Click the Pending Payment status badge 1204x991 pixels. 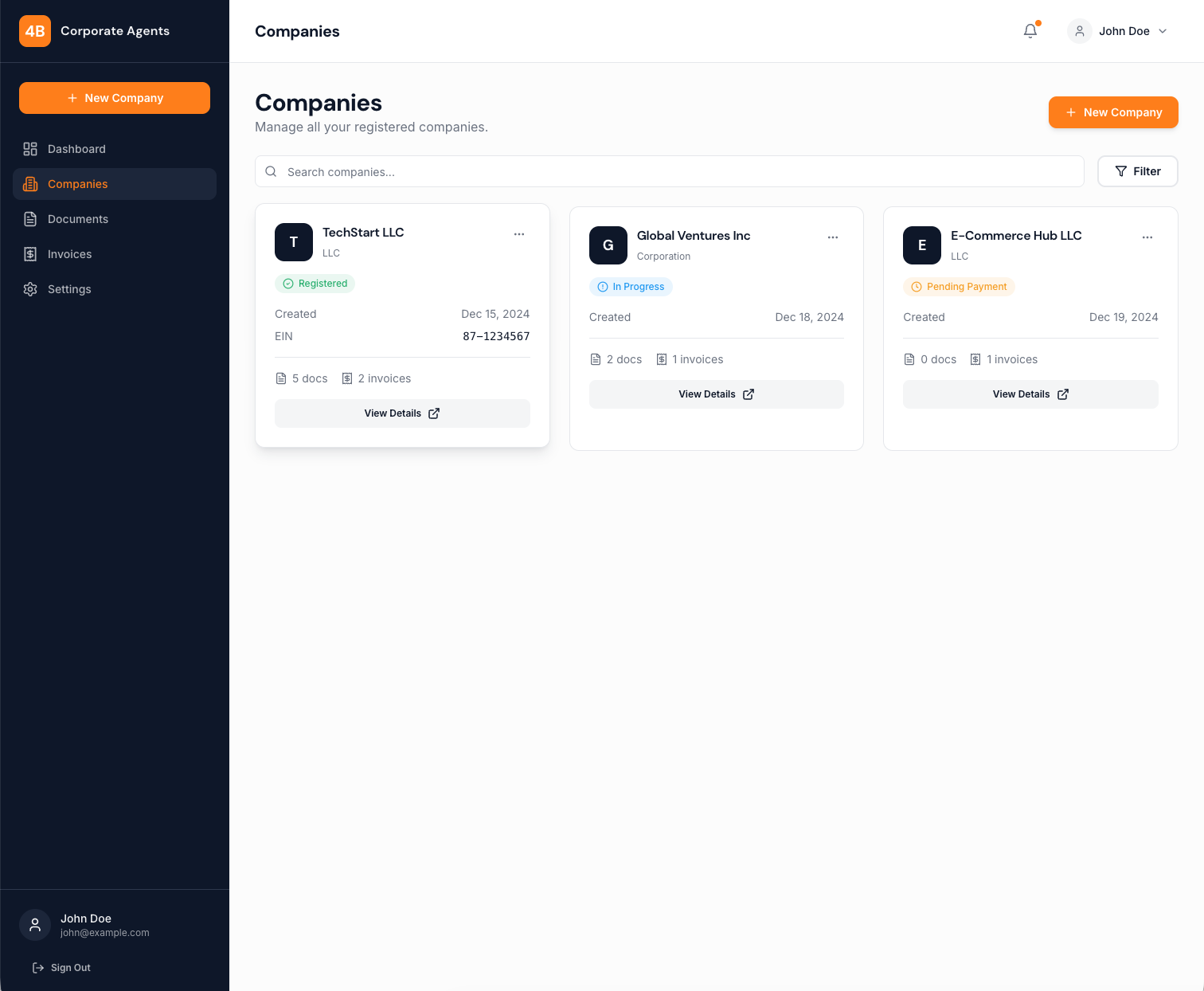tap(959, 287)
